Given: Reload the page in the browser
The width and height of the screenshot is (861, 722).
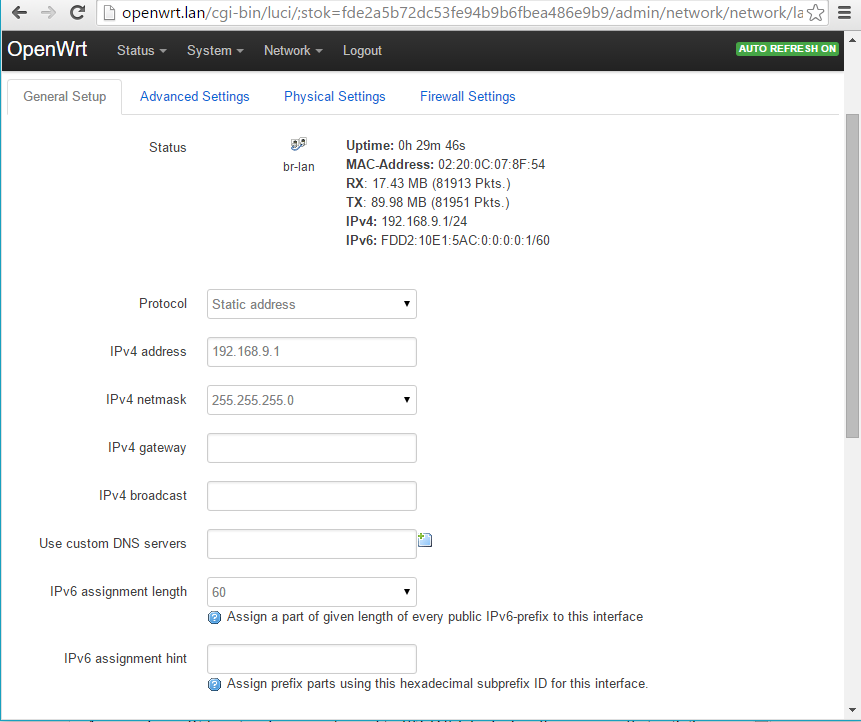Looking at the screenshot, I should coord(77,14).
